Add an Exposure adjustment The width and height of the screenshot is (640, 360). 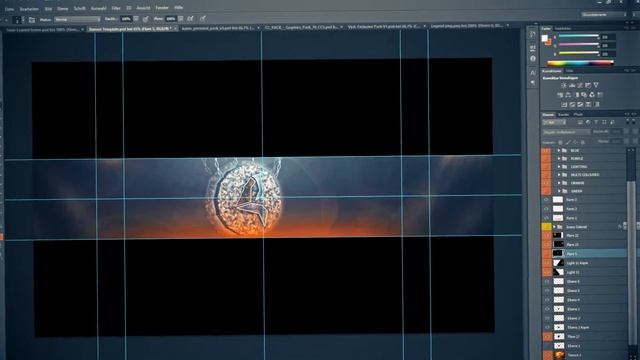tap(588, 85)
